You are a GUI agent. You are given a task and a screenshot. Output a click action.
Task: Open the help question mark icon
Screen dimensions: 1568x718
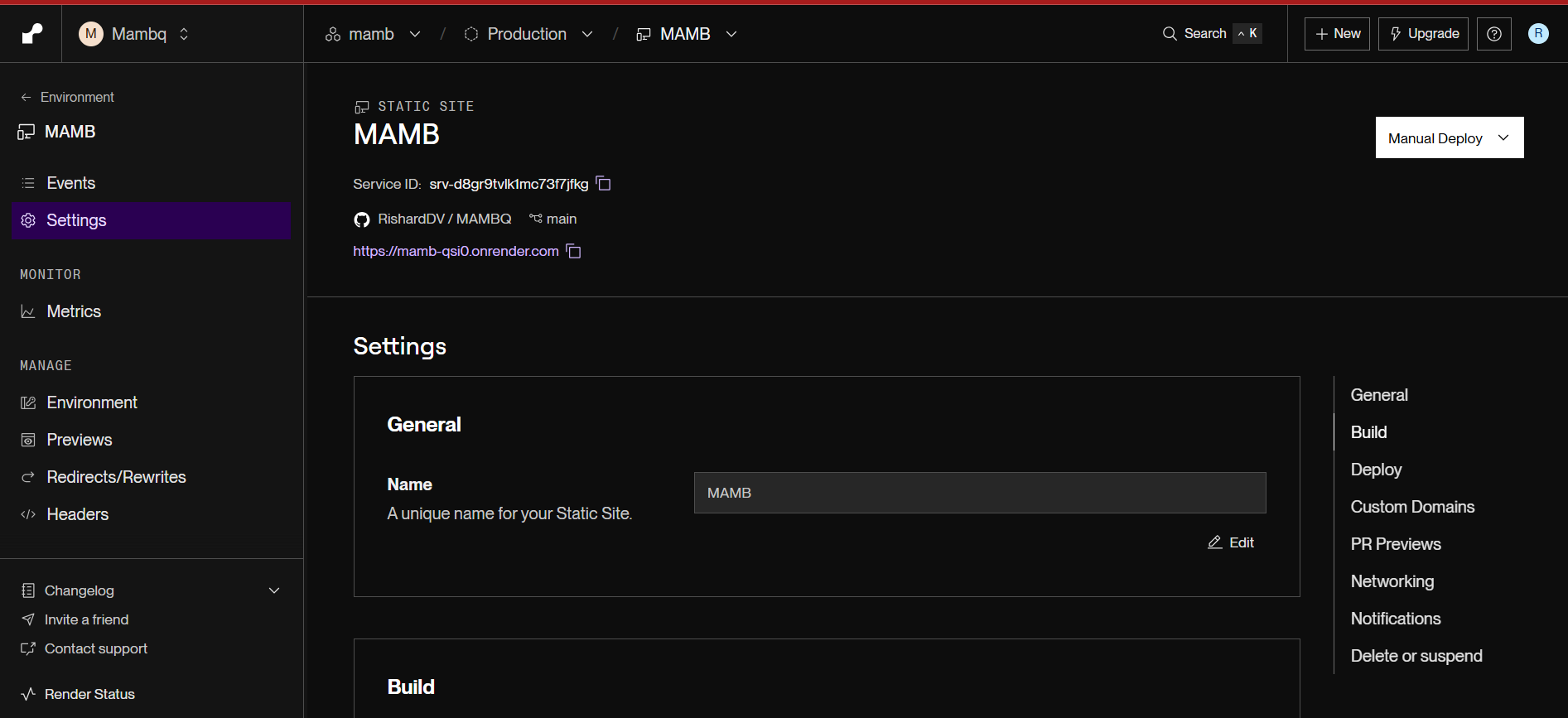coord(1494,34)
